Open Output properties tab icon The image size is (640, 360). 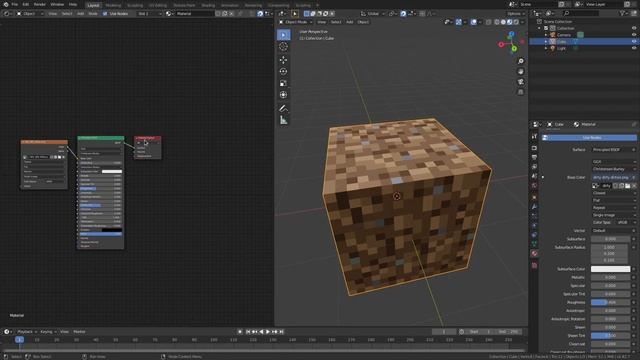click(x=534, y=157)
